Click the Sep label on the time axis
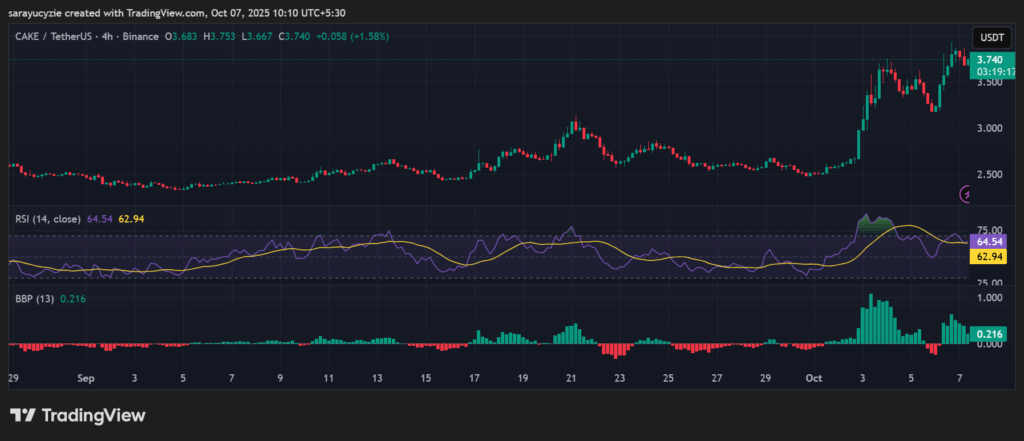This screenshot has width=1024, height=441. [85, 380]
